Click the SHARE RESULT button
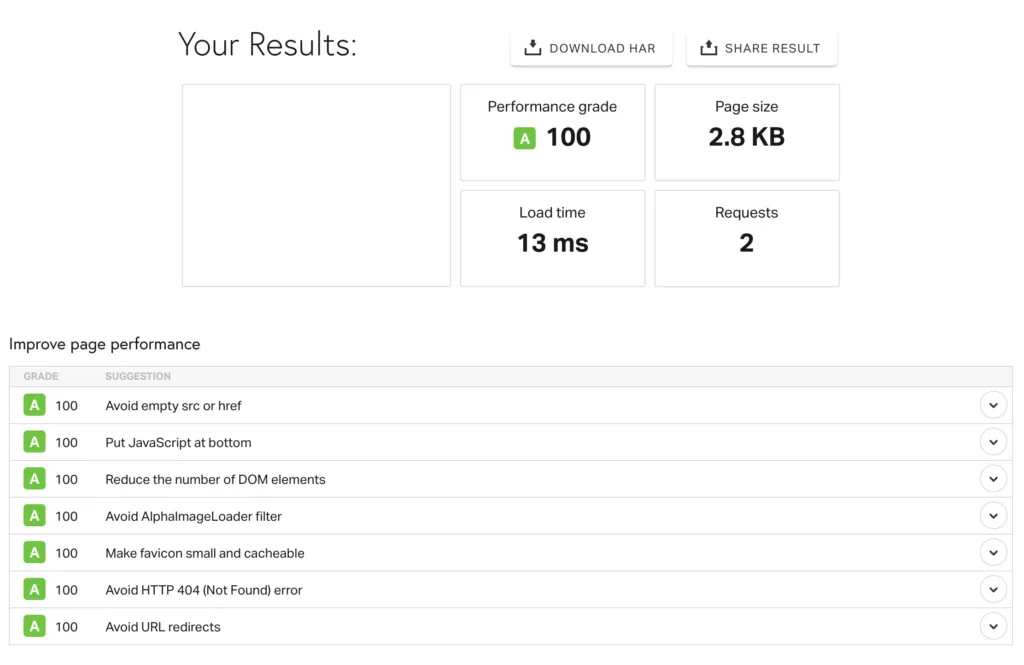This screenshot has height=665, width=1024. click(762, 46)
